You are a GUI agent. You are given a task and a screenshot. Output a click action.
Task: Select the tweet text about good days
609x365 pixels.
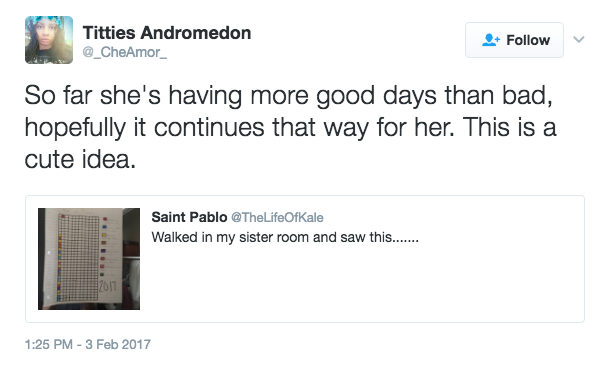[290, 127]
